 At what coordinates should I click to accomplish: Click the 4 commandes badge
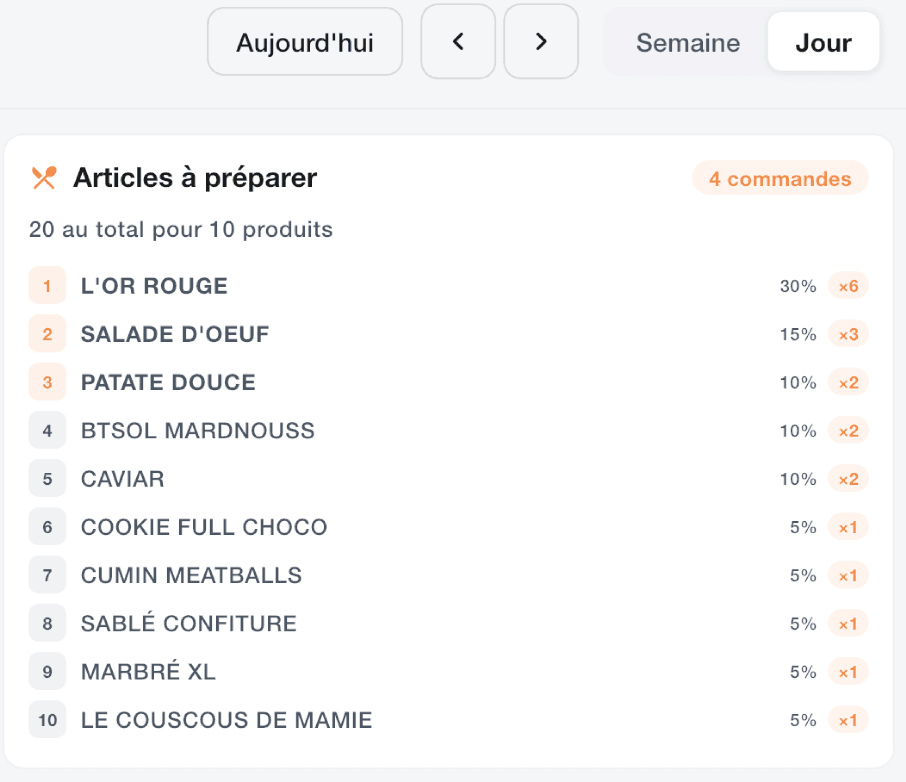click(780, 179)
